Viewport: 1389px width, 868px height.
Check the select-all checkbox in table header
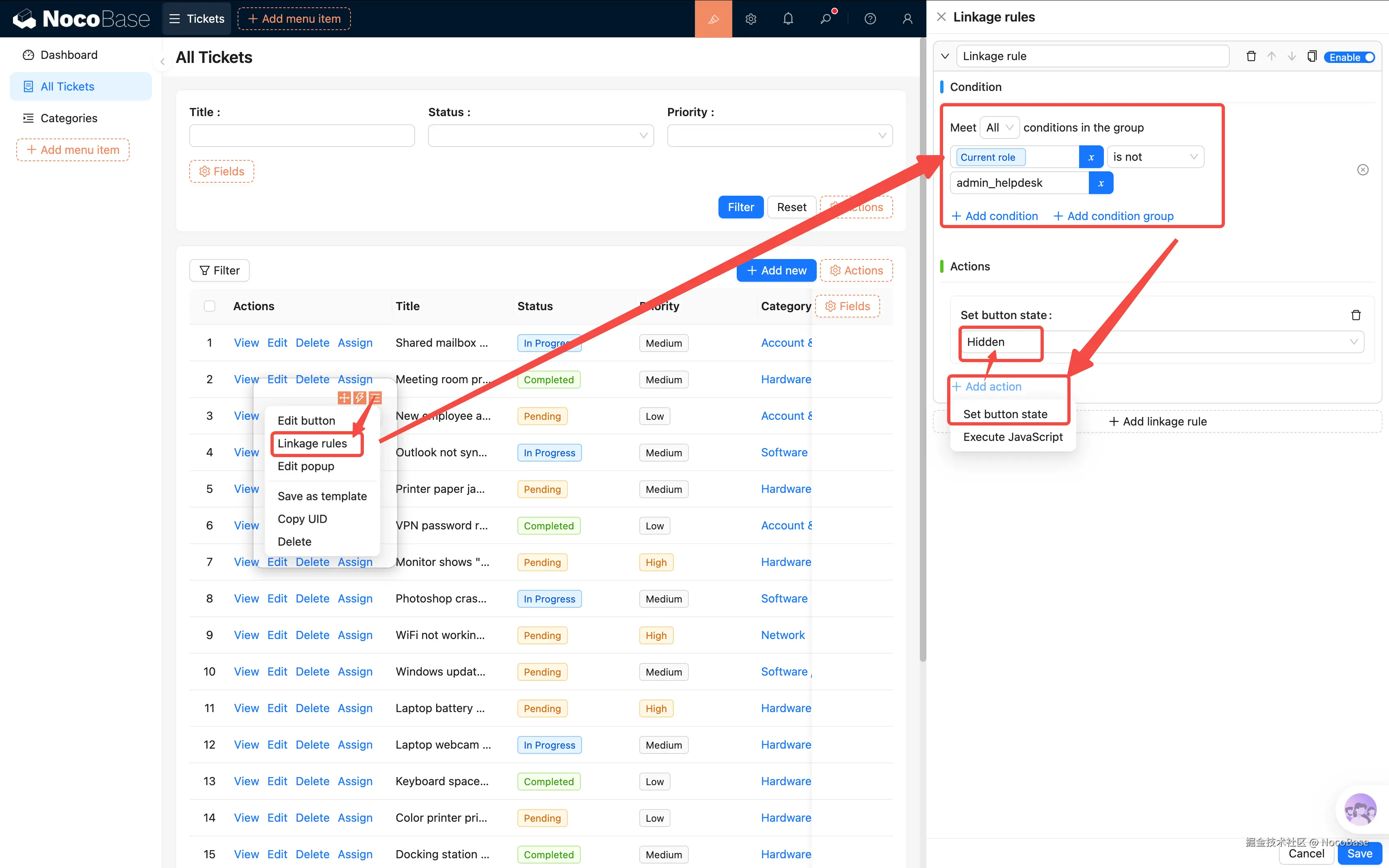click(210, 306)
